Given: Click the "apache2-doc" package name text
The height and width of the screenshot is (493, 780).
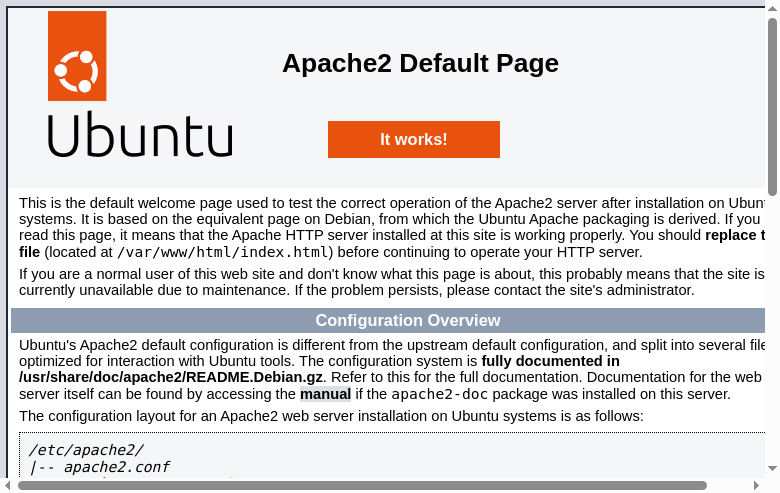Looking at the screenshot, I should pos(439,394).
